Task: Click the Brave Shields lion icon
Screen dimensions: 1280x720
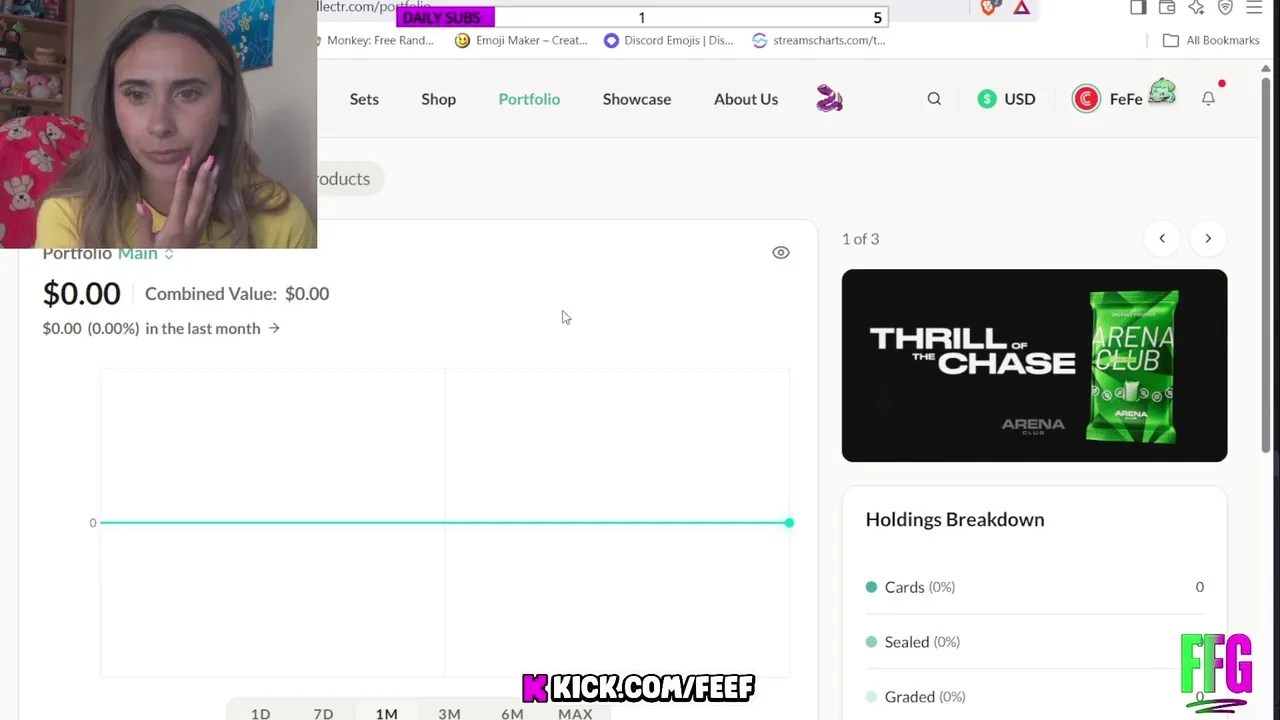Action: (989, 8)
